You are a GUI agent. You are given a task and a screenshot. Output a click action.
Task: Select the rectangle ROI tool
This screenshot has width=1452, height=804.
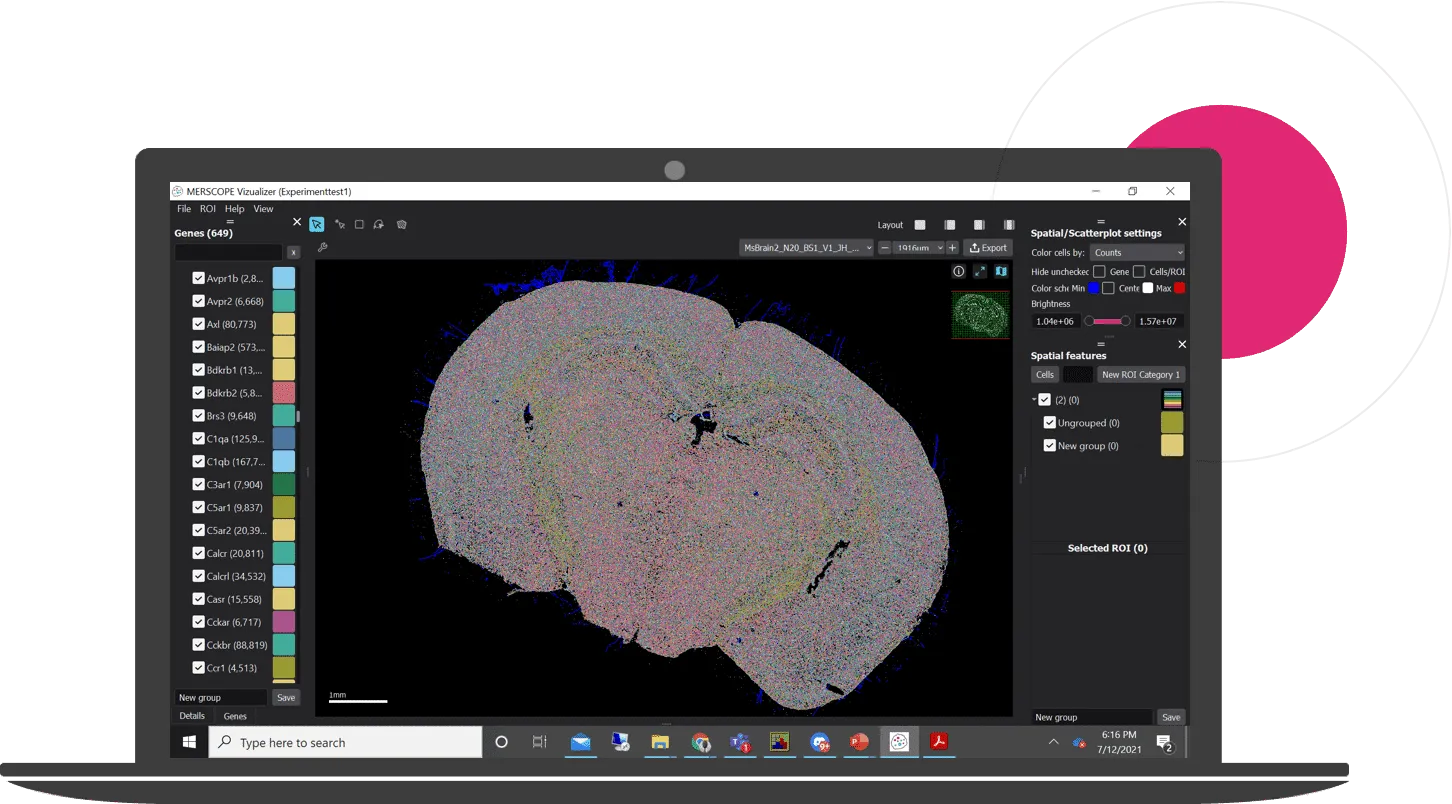tap(359, 225)
